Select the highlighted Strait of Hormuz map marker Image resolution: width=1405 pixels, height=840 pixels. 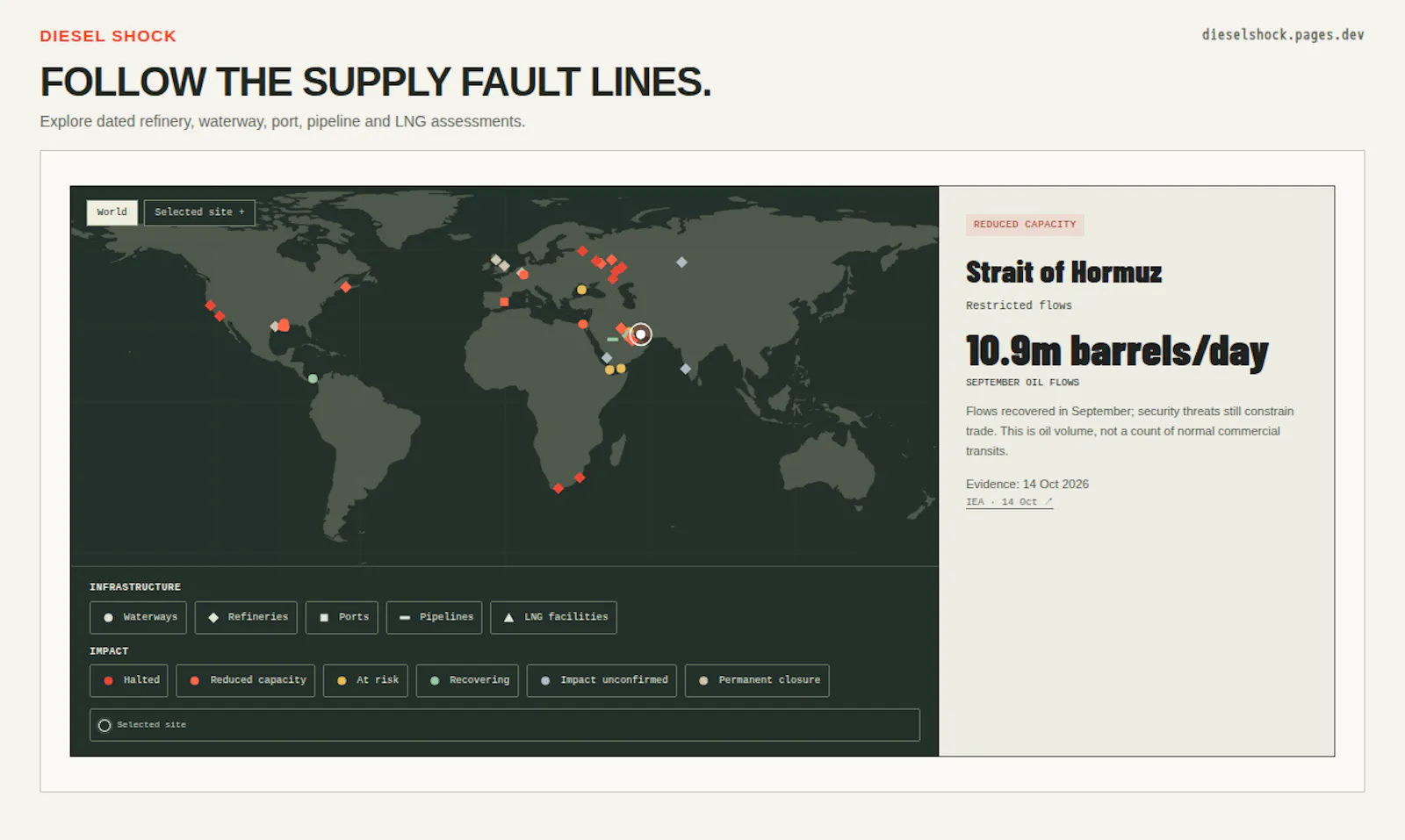click(x=641, y=334)
